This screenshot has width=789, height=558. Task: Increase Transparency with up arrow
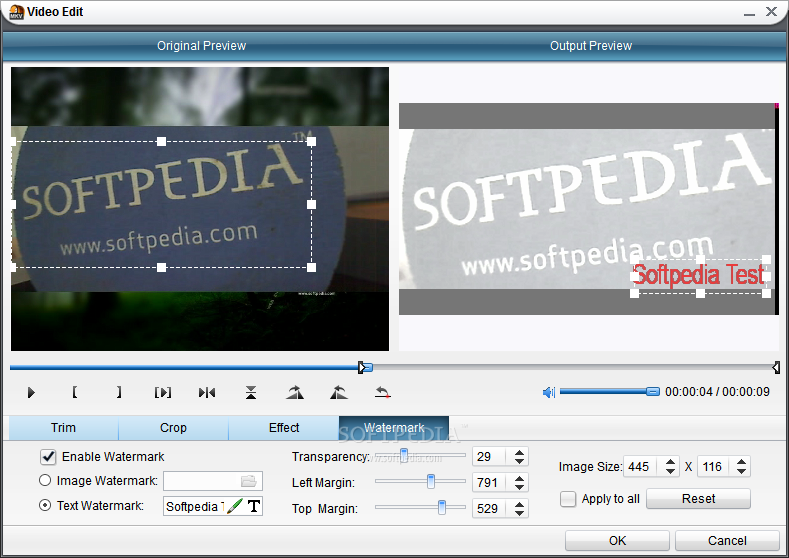tap(520, 452)
